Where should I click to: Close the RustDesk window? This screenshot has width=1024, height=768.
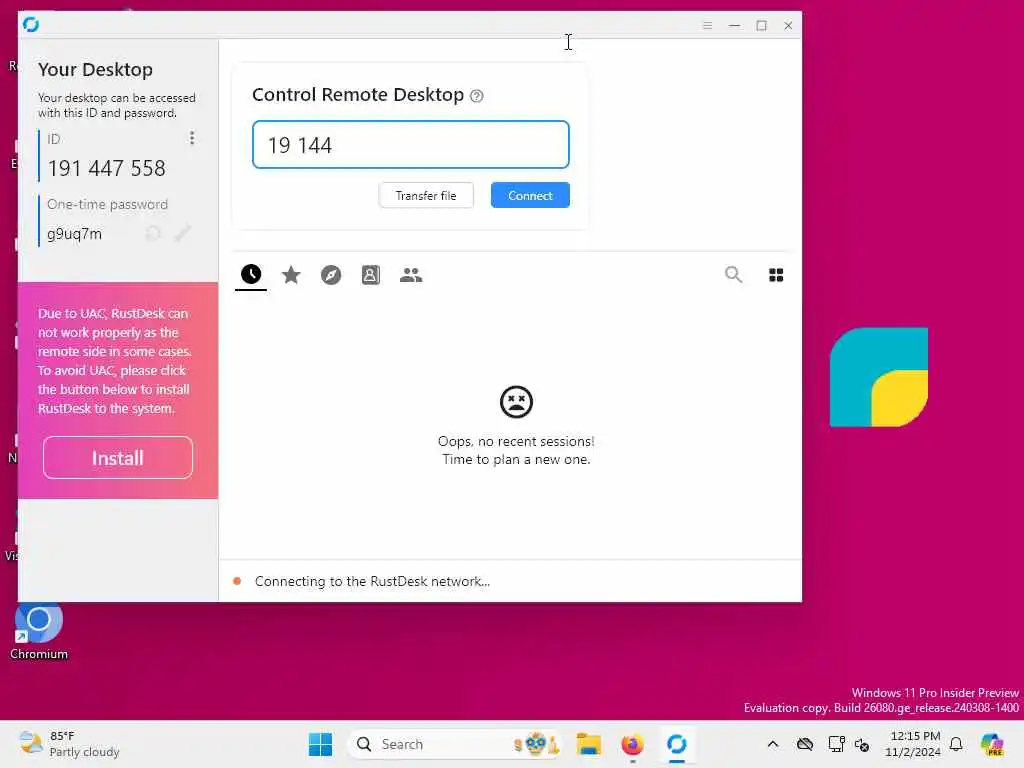pyautogui.click(x=788, y=25)
